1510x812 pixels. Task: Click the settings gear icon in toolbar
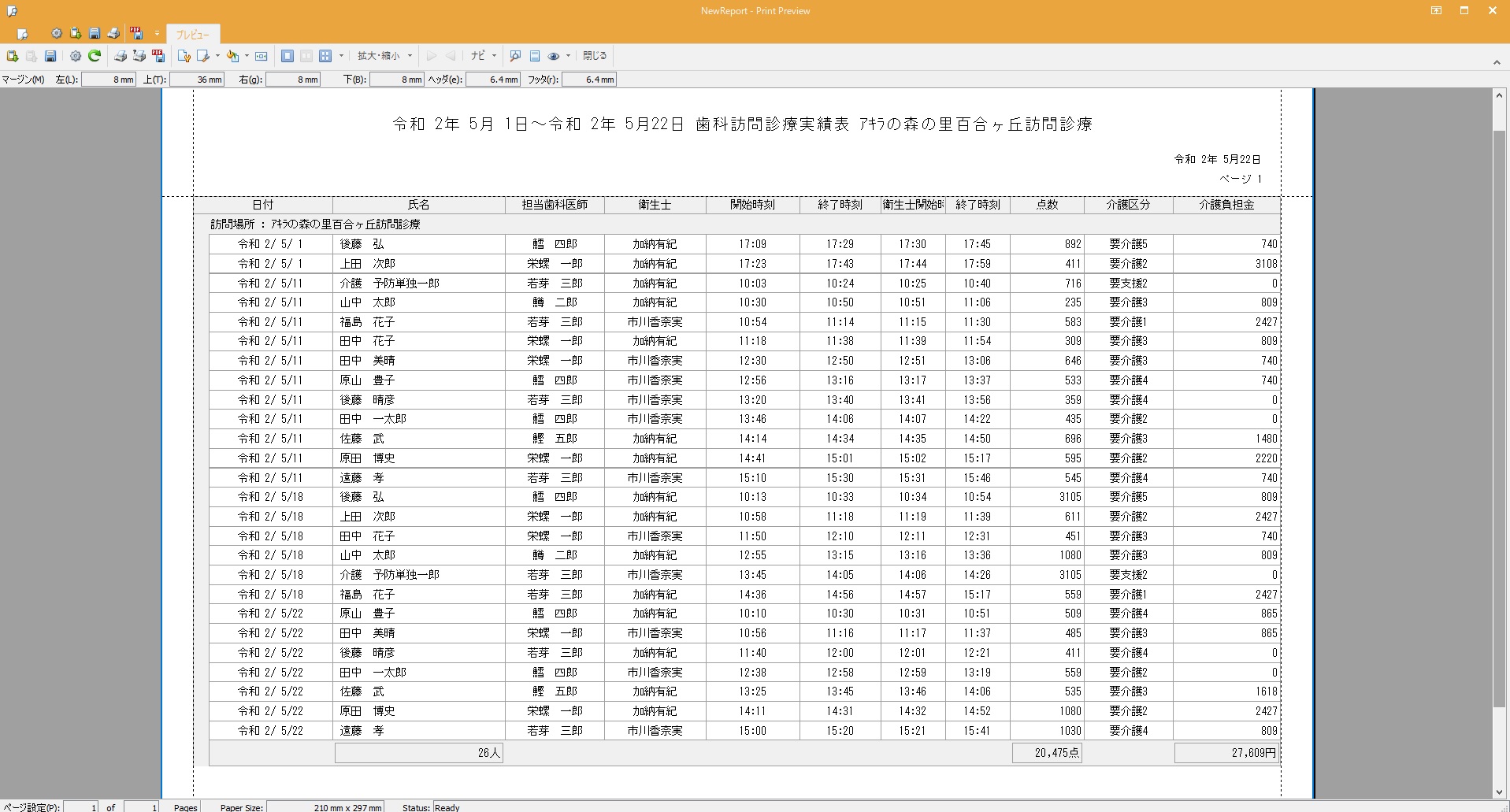tap(76, 56)
